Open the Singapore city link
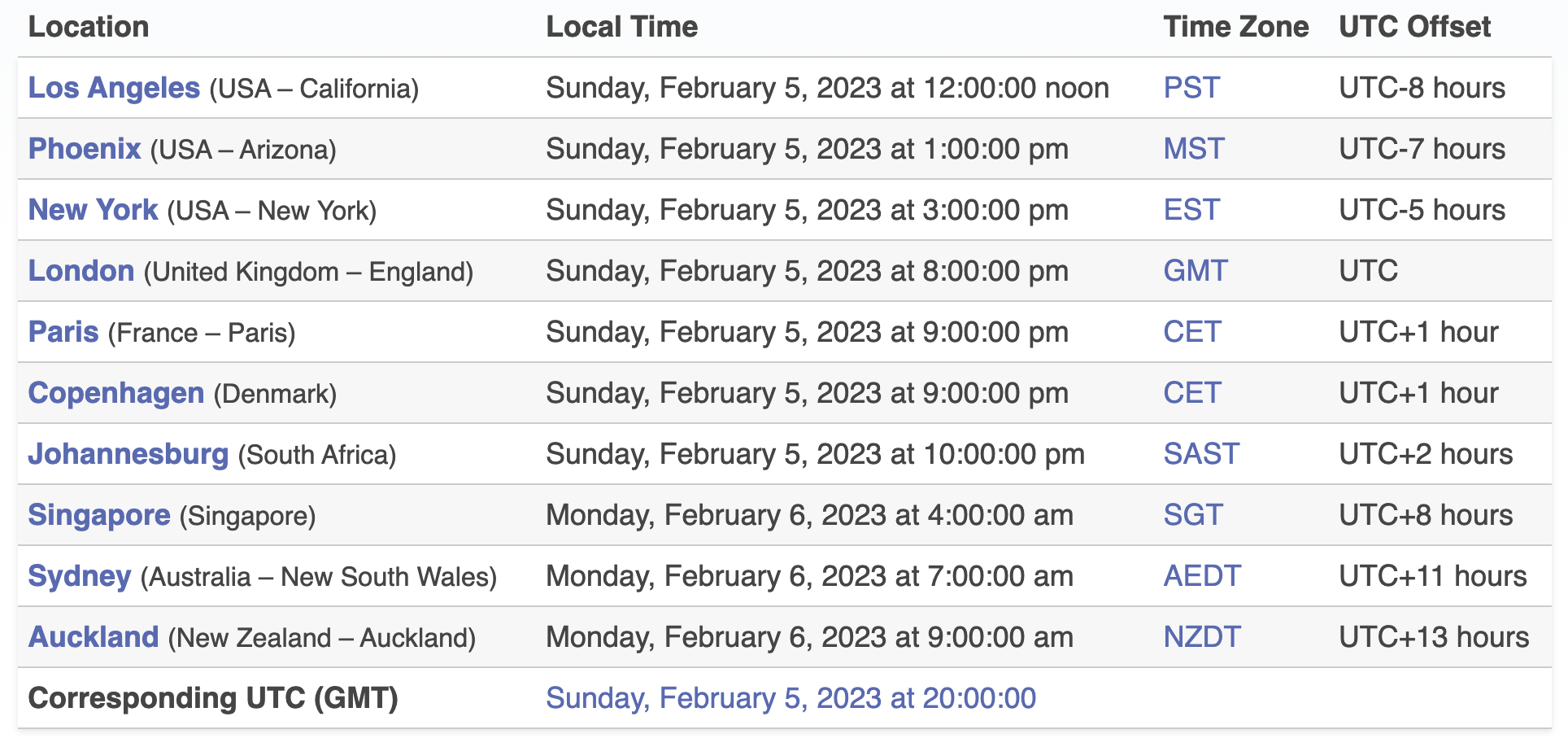The width and height of the screenshot is (1568, 747). pos(99,515)
